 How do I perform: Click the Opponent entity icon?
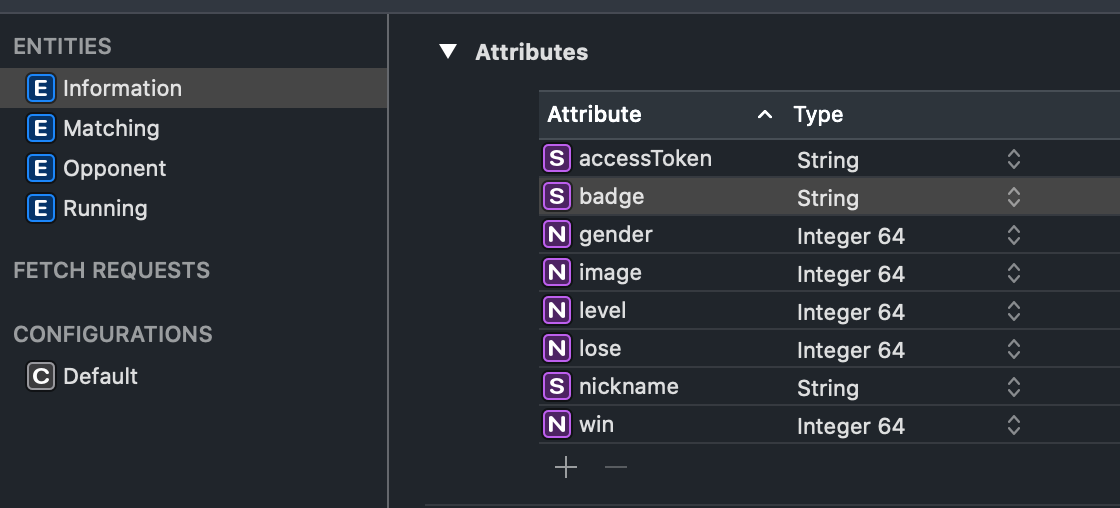(41, 168)
